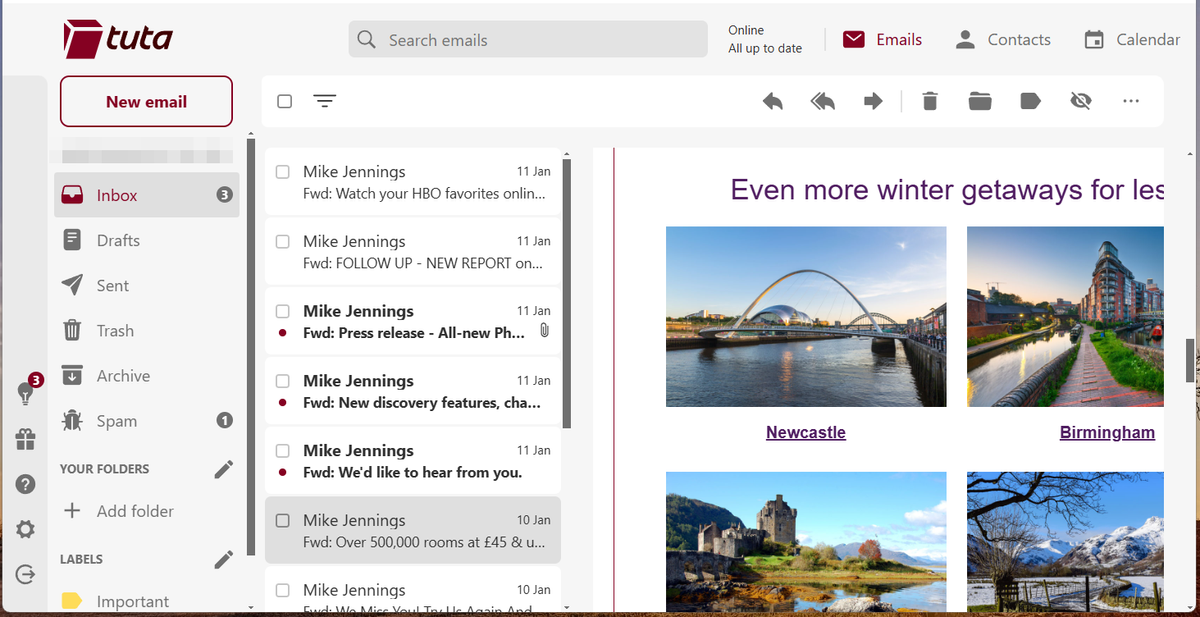Viewport: 1200px width, 617px height.
Task: Open the more actions ellipsis menu
Action: pyautogui.click(x=1131, y=100)
